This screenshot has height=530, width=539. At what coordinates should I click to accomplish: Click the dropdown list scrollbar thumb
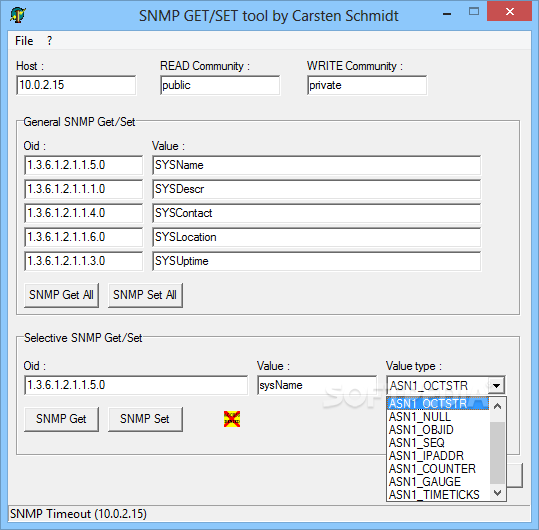(497, 453)
